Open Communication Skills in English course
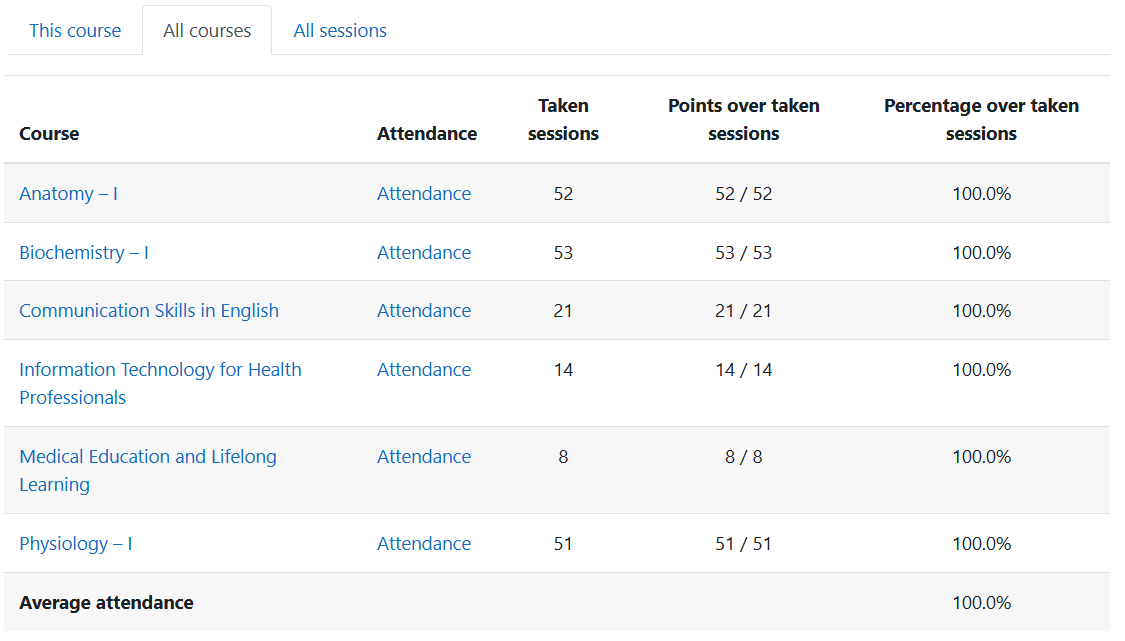This screenshot has height=641, width=1125. point(149,311)
